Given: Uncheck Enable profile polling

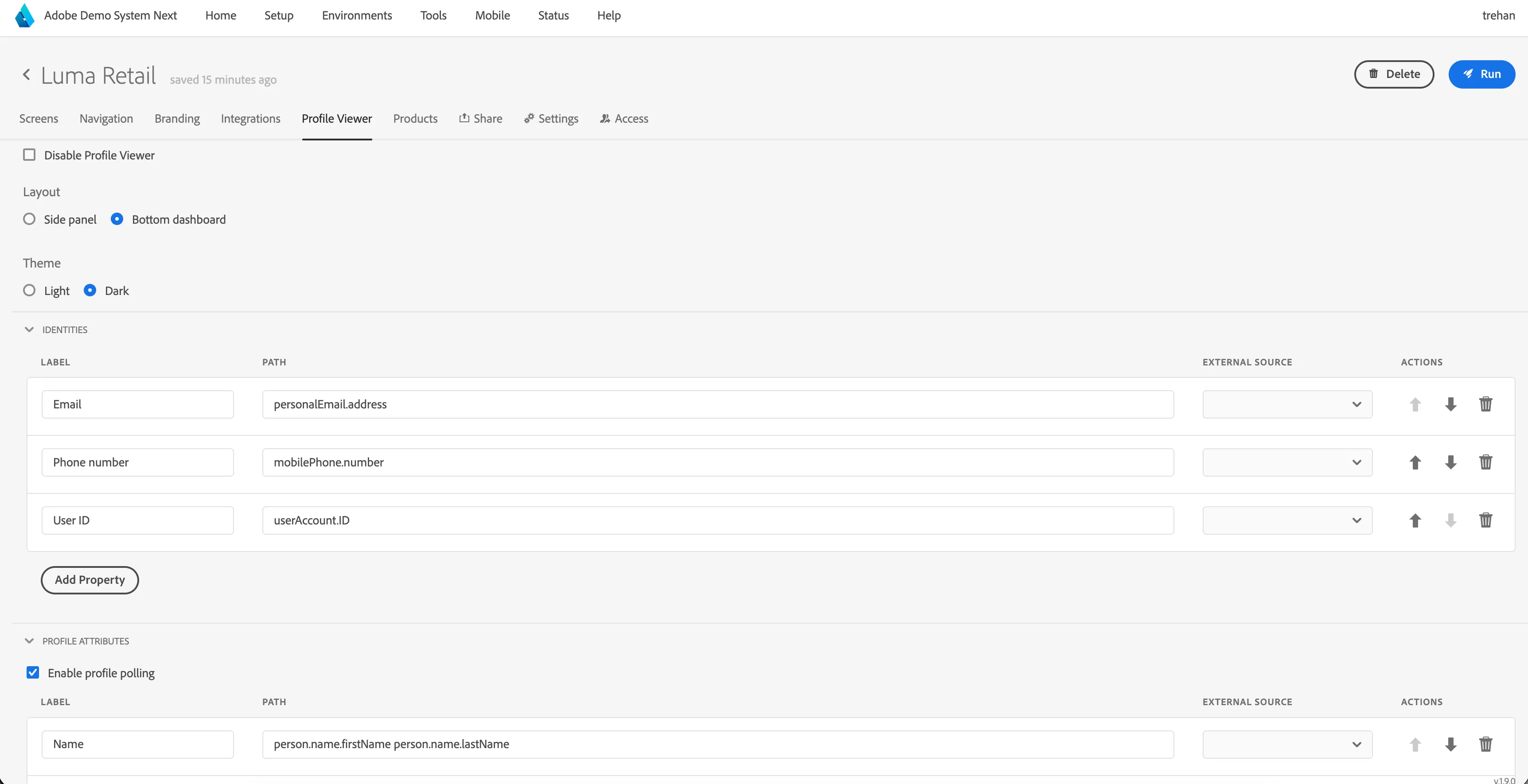Looking at the screenshot, I should (x=33, y=672).
